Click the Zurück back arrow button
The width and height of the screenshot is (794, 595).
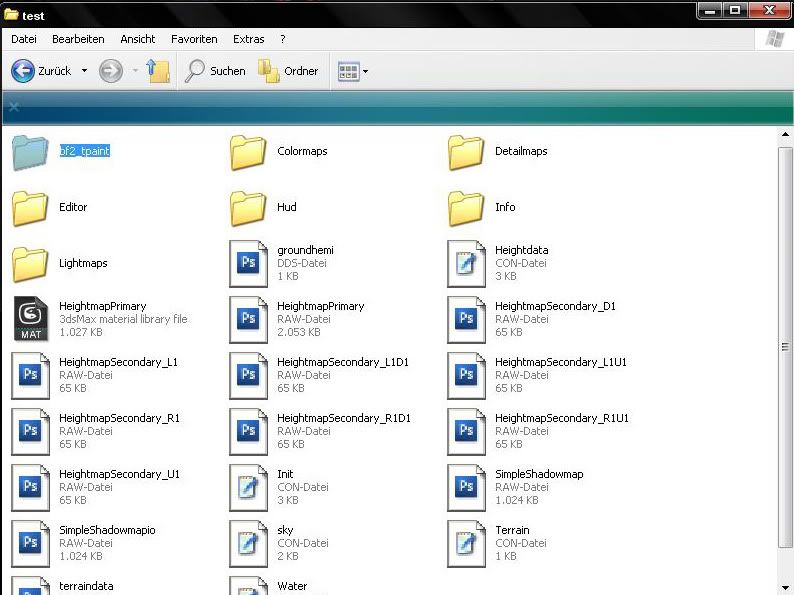pos(23,71)
